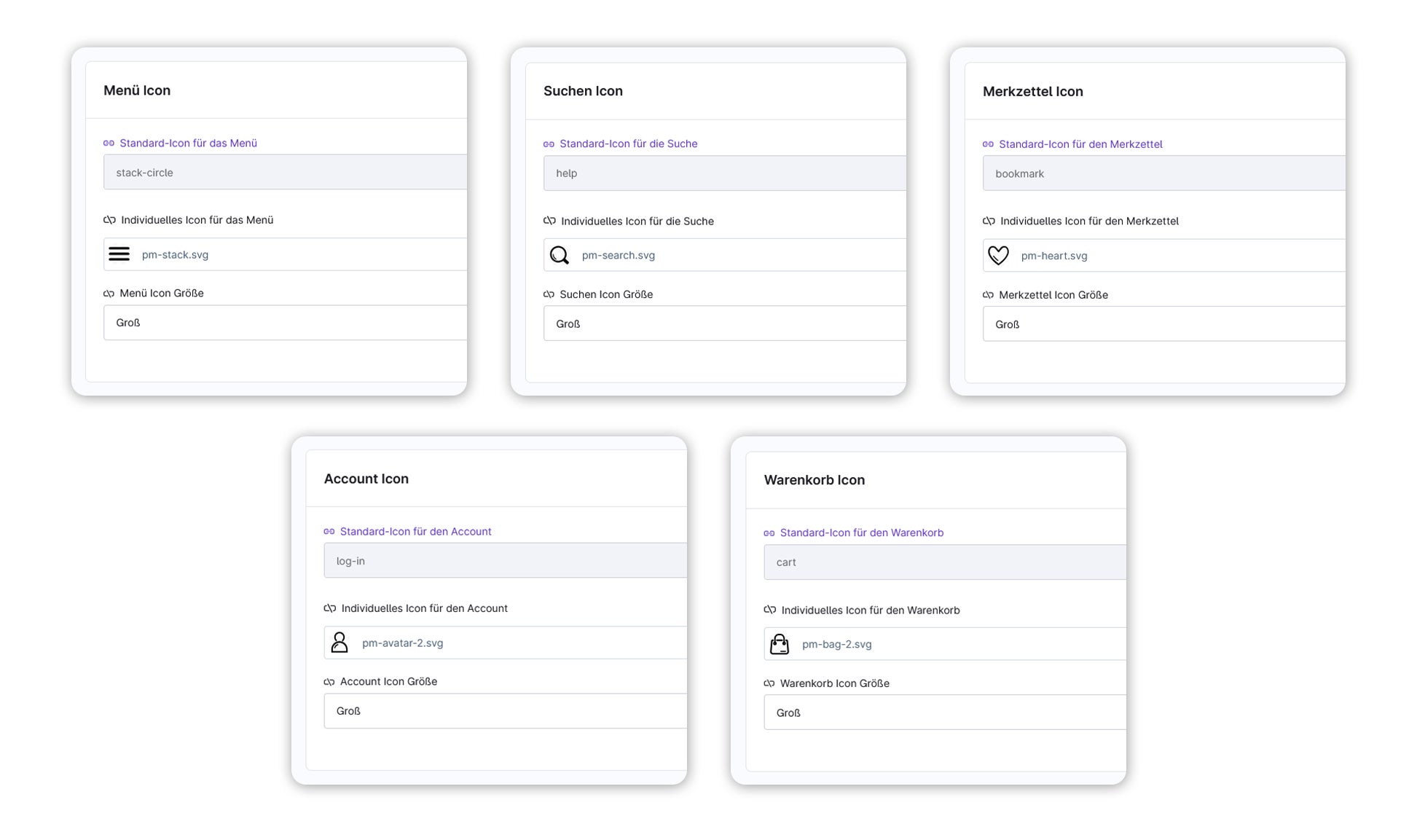
Task: Click inheritance icon beside Warenkorb Icon Größe
Action: [x=769, y=683]
